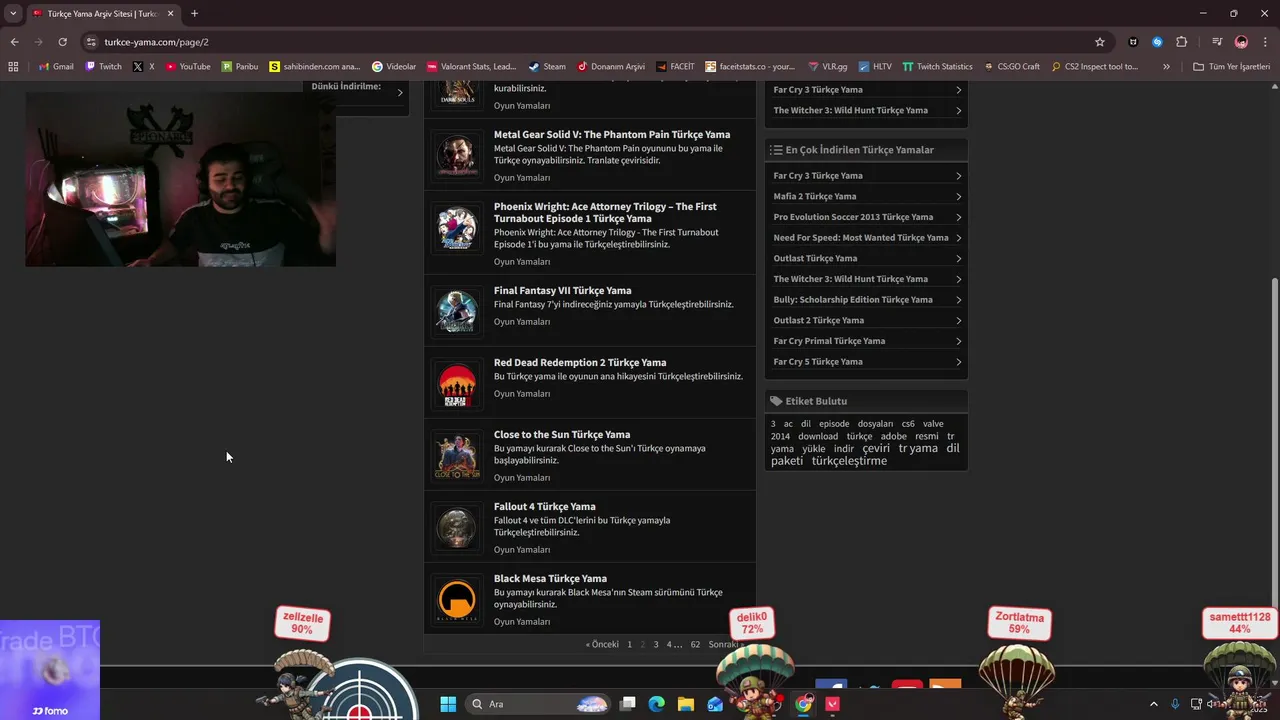1280x720 pixels.
Task: Open the Chrome profile avatar
Action: pyautogui.click(x=1241, y=42)
